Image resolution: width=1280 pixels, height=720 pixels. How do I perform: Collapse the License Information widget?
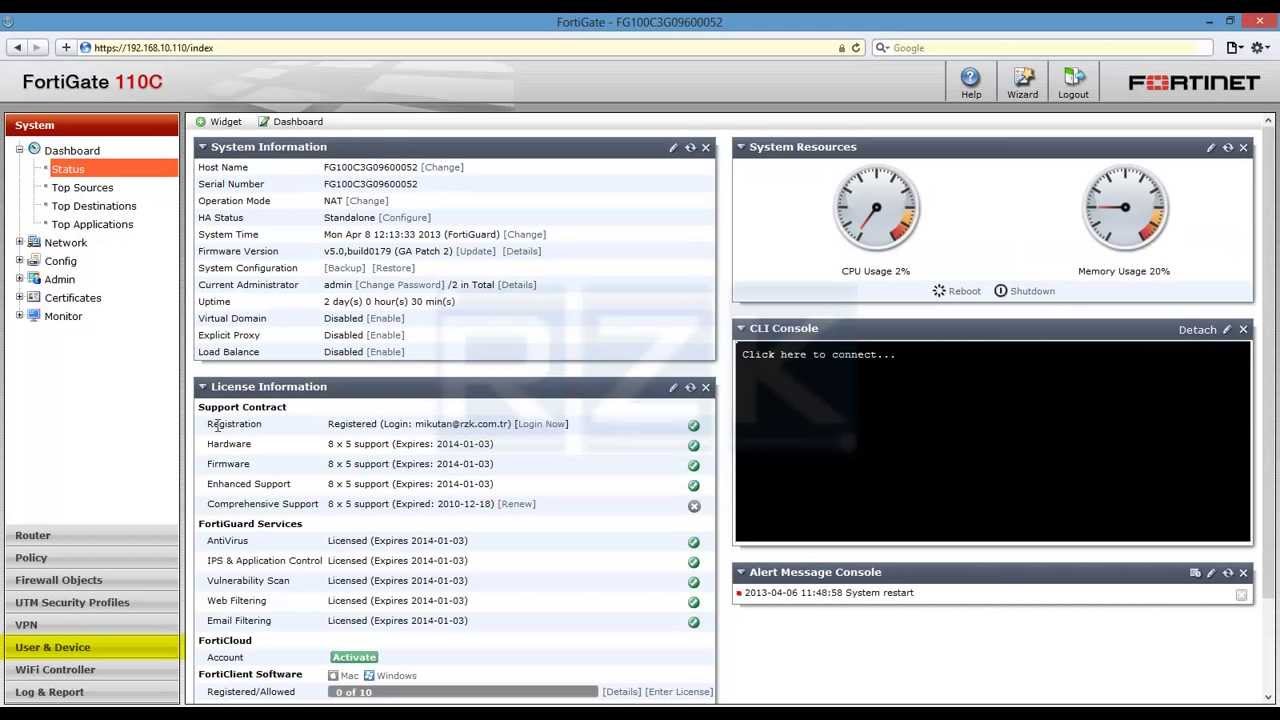pyautogui.click(x=202, y=387)
